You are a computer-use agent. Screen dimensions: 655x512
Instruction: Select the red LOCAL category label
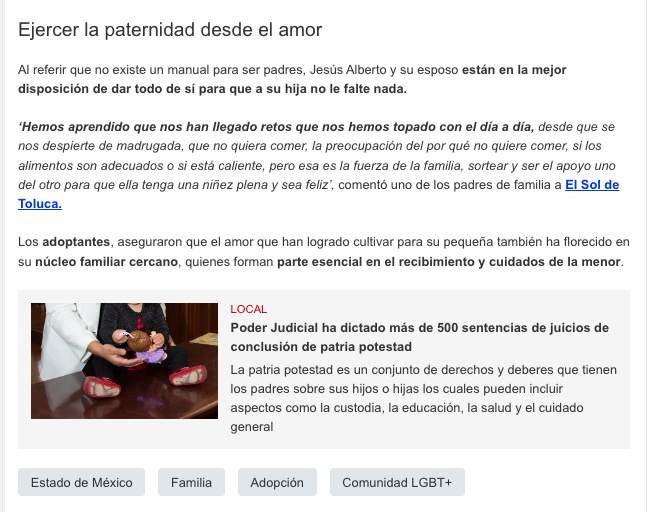pos(249,309)
